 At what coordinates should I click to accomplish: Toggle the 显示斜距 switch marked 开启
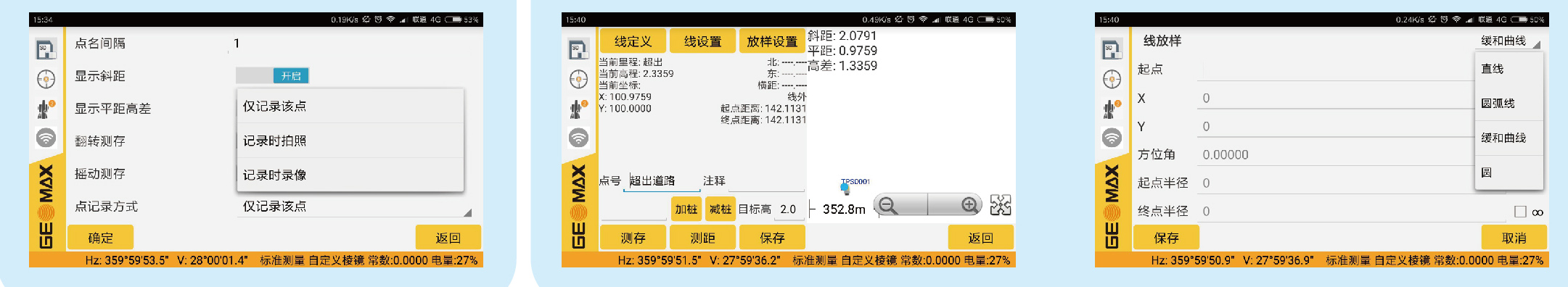tap(273, 75)
